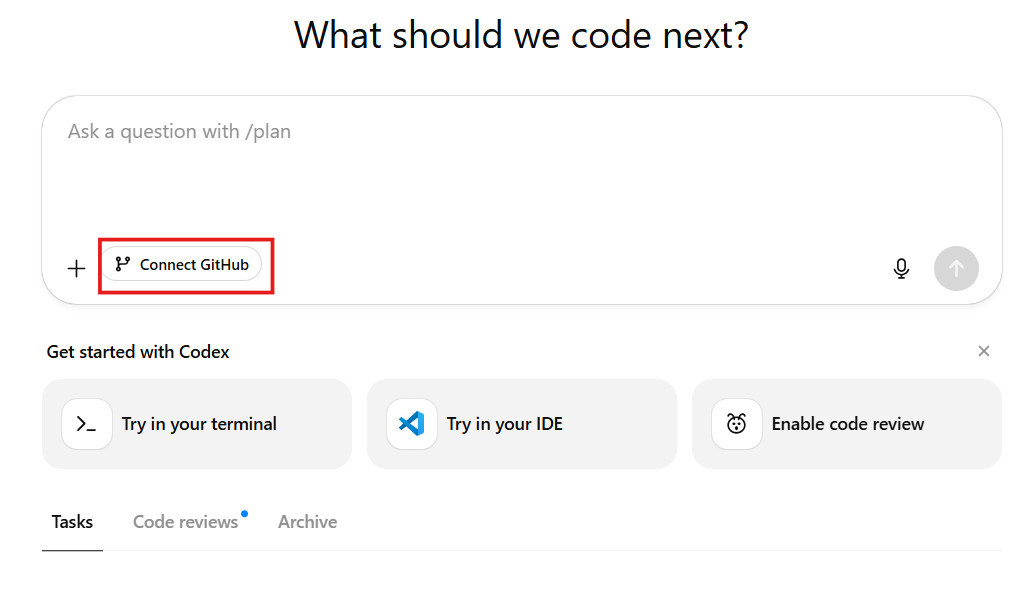This screenshot has height=597, width=1030.
Task: Click the terminal prompt icon
Action: tap(87, 424)
